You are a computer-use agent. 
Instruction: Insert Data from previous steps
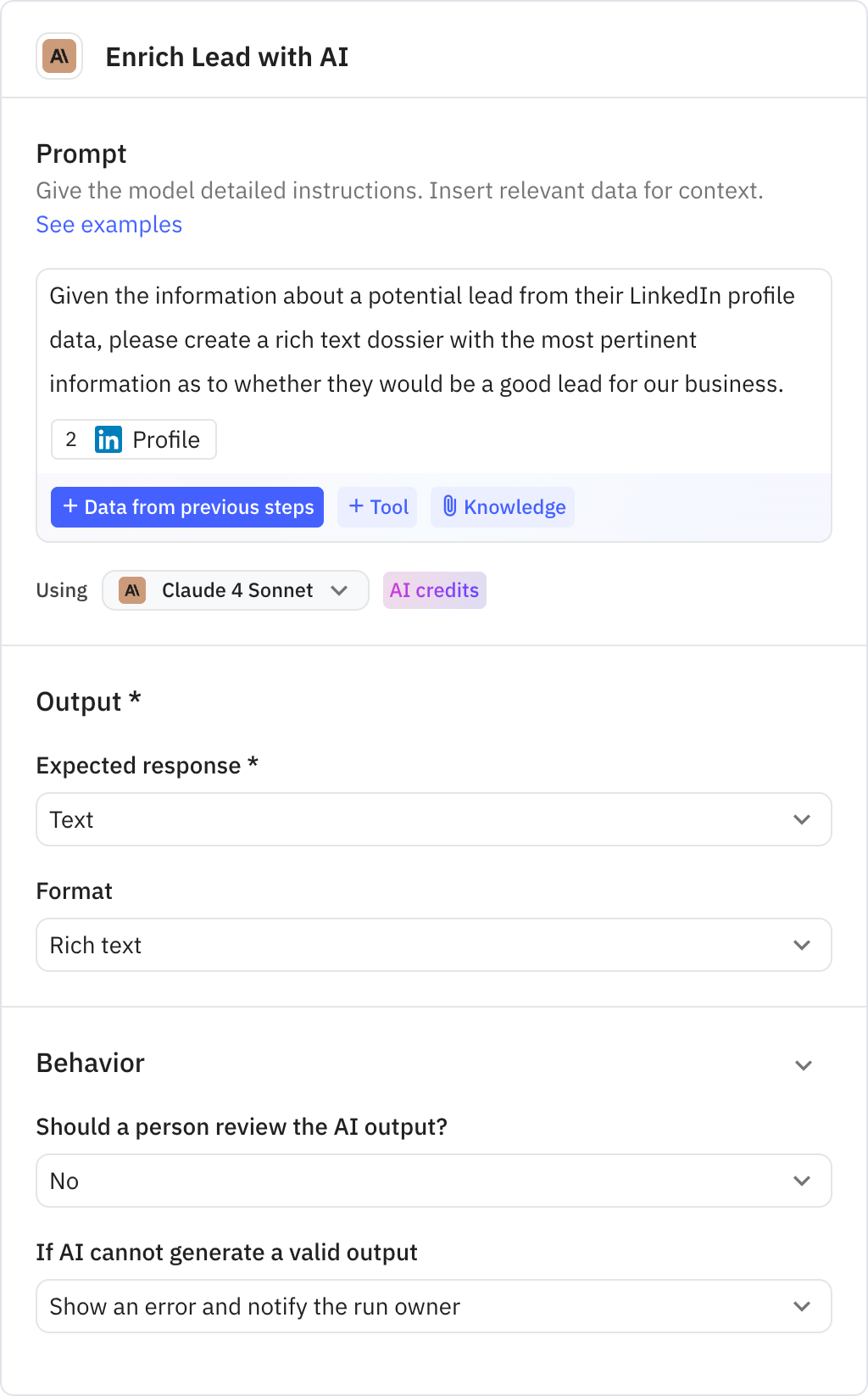[186, 506]
